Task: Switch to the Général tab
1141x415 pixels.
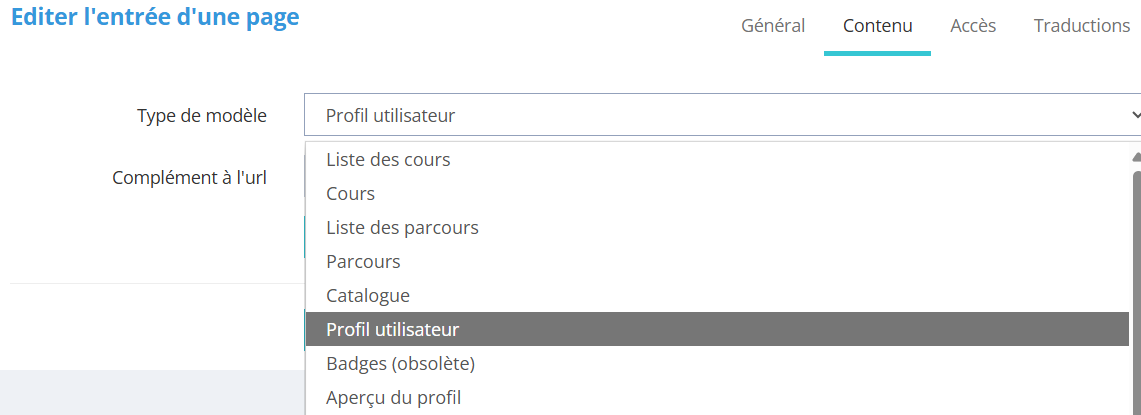Action: [772, 26]
